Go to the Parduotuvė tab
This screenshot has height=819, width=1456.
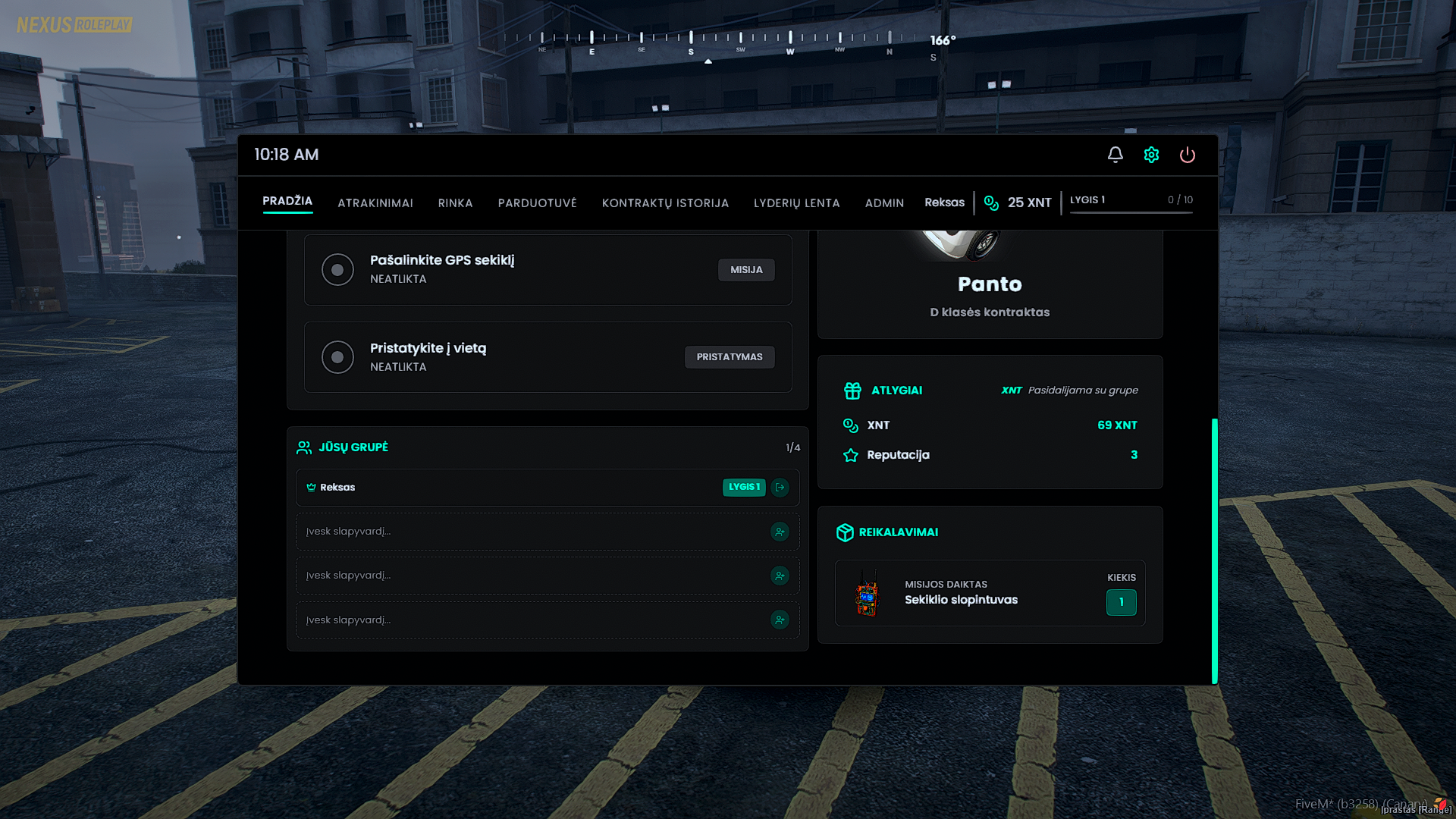[537, 203]
